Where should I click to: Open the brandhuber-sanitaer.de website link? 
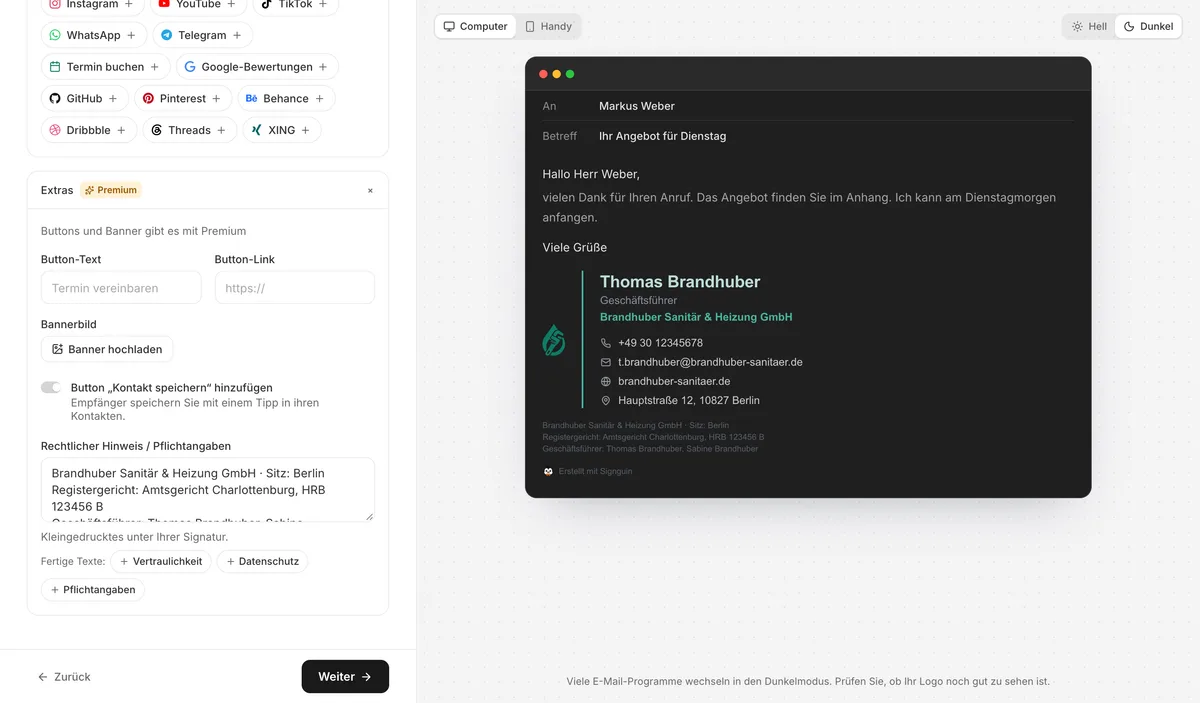click(x=674, y=381)
